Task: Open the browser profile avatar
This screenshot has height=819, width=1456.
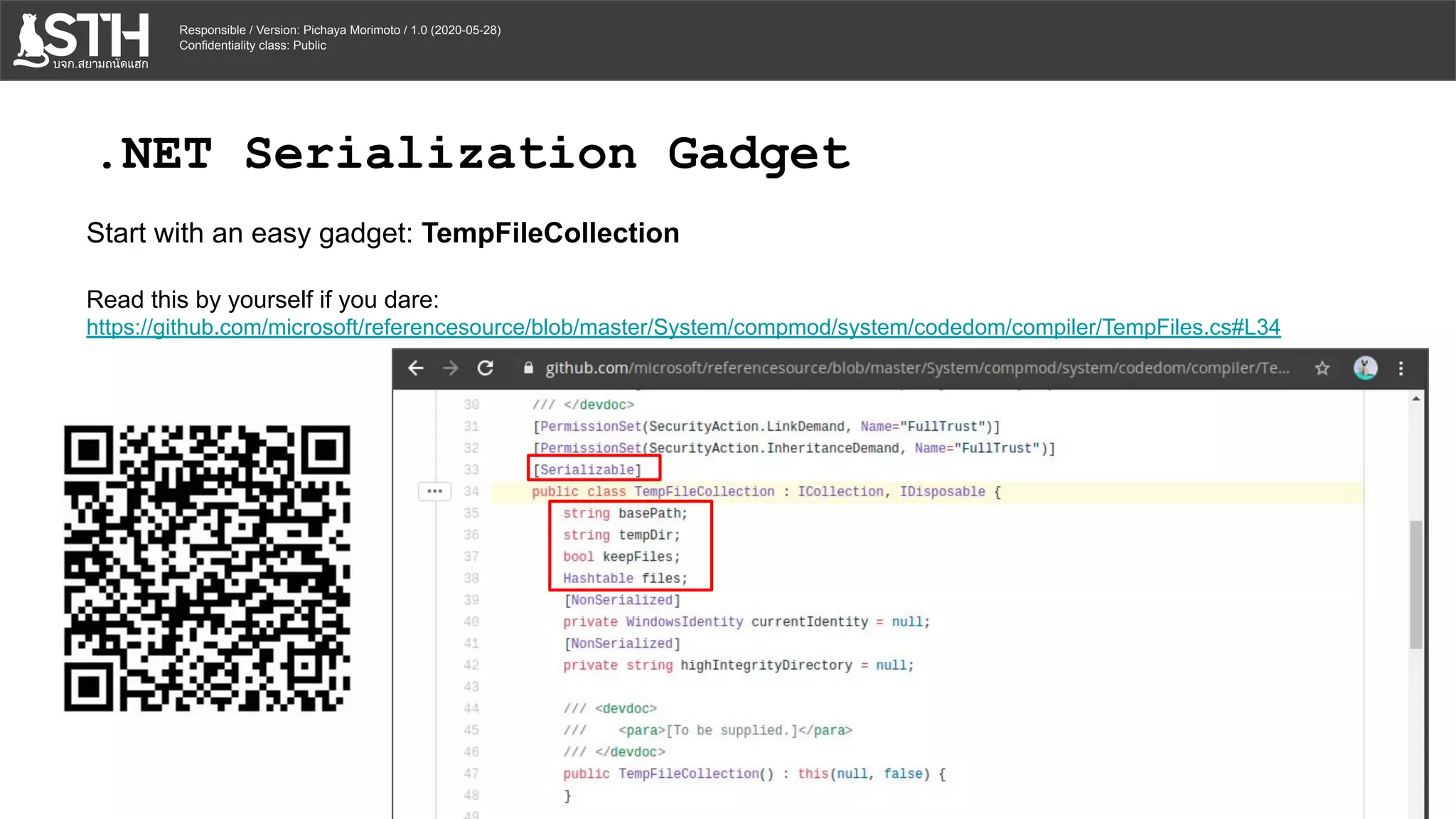Action: (1365, 368)
